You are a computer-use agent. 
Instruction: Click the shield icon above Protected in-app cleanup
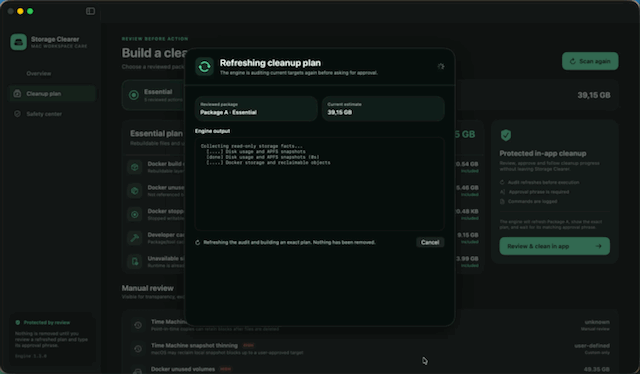(506, 135)
